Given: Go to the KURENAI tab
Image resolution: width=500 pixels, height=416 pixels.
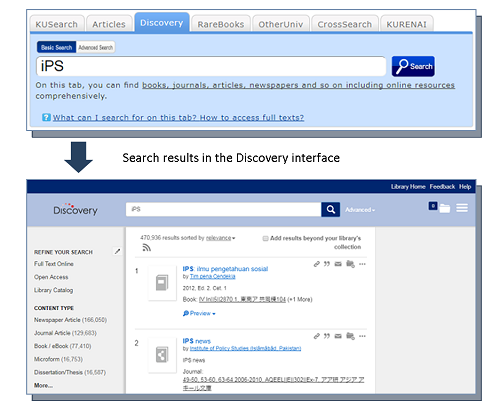Looking at the screenshot, I should (407, 24).
